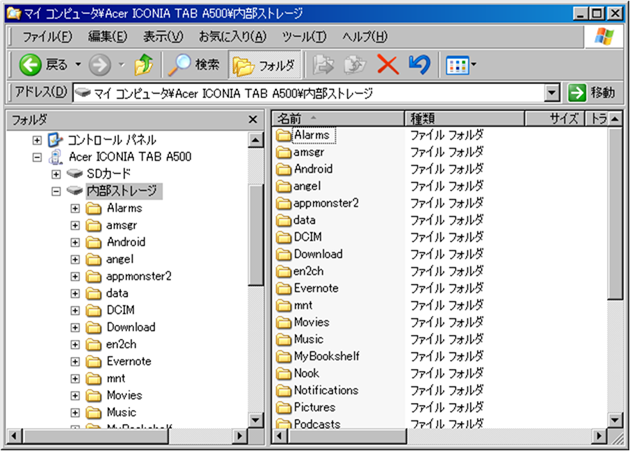Close the フォルダ pane with X

[253, 119]
